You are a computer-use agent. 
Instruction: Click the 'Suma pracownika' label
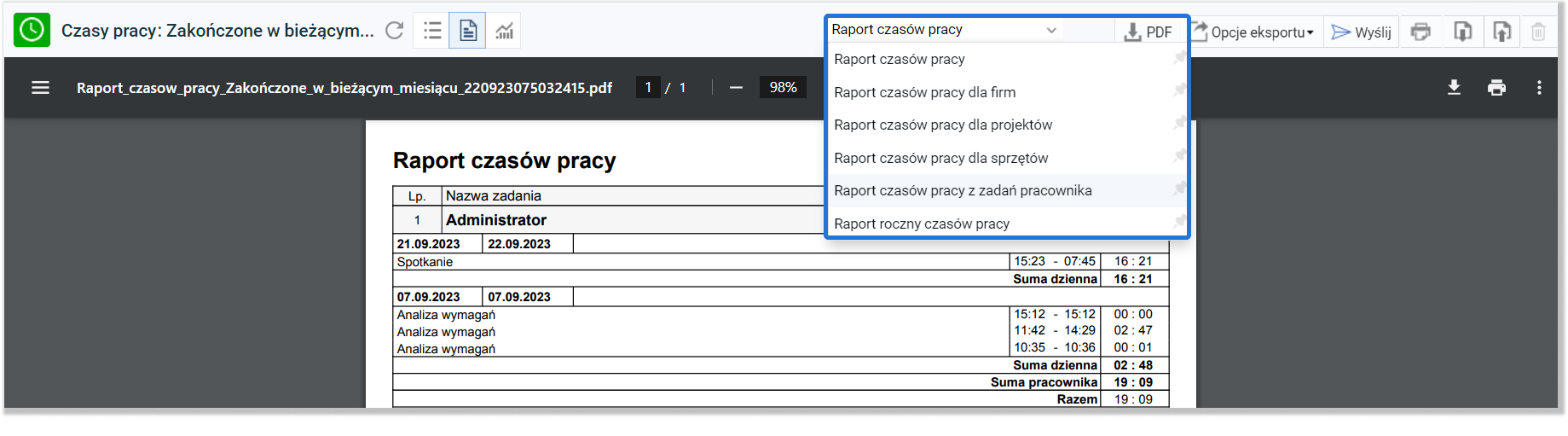(1044, 382)
